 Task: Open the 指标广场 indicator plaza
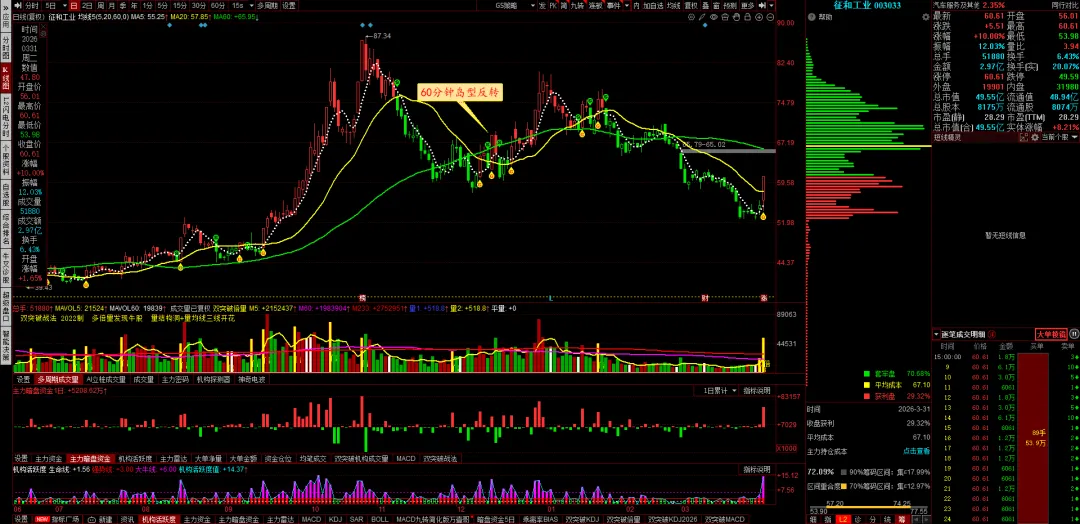(x=58, y=519)
